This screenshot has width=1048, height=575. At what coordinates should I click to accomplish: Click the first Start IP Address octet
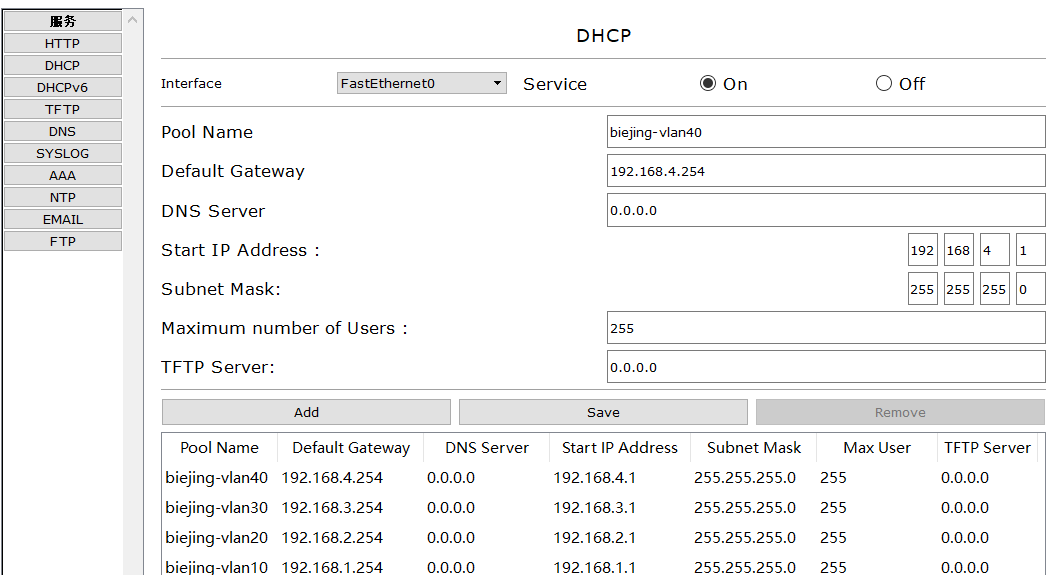922,251
